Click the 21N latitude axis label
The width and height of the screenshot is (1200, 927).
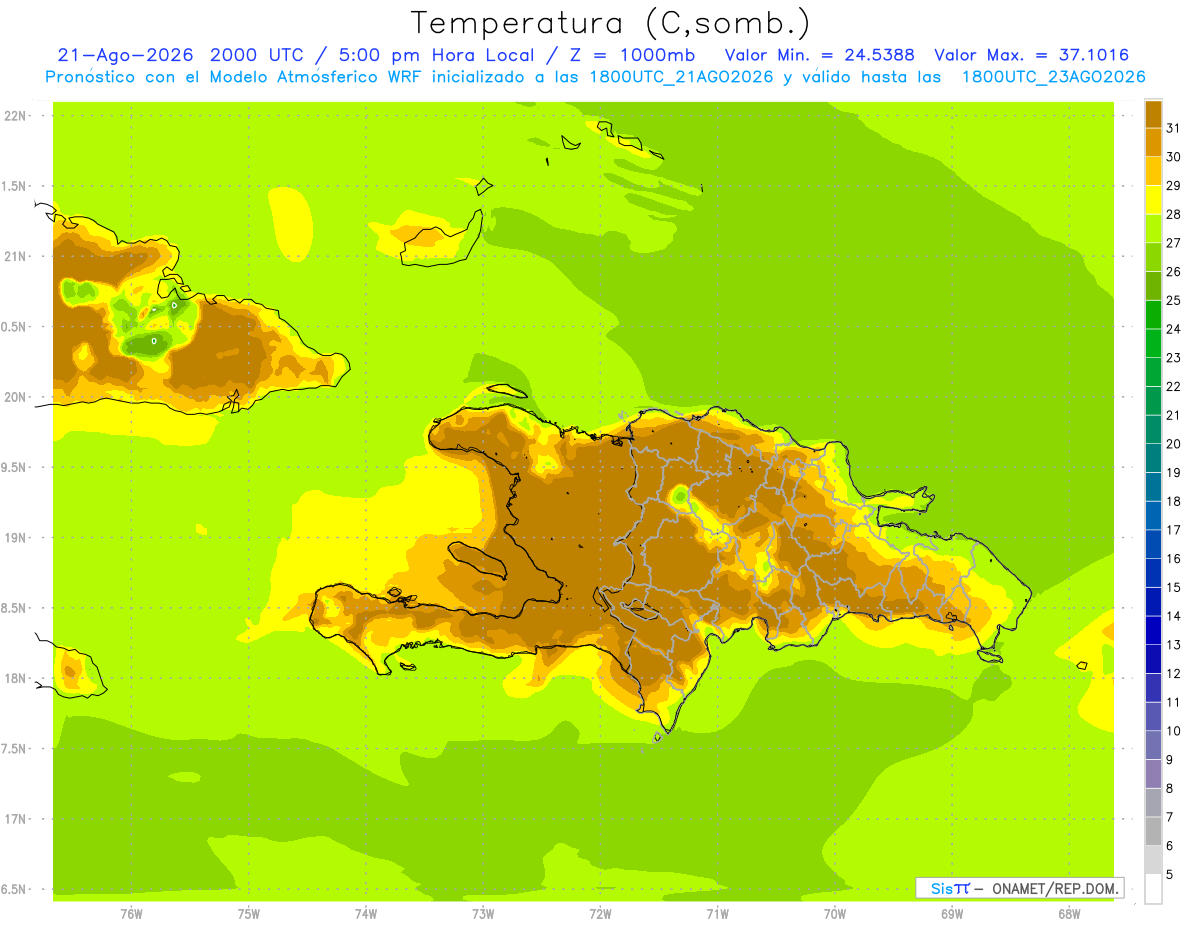click(x=15, y=257)
